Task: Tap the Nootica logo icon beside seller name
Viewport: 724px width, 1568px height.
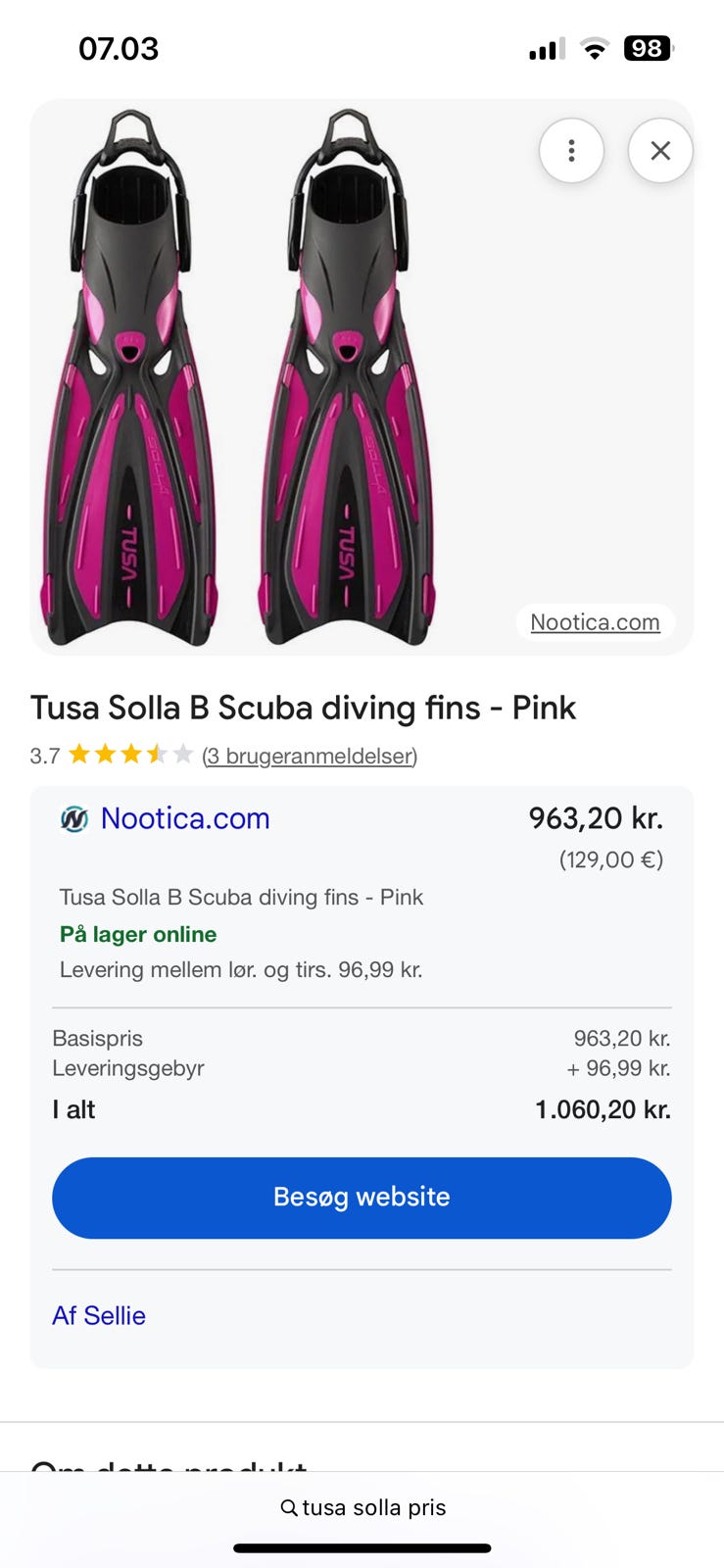Action: (x=74, y=818)
